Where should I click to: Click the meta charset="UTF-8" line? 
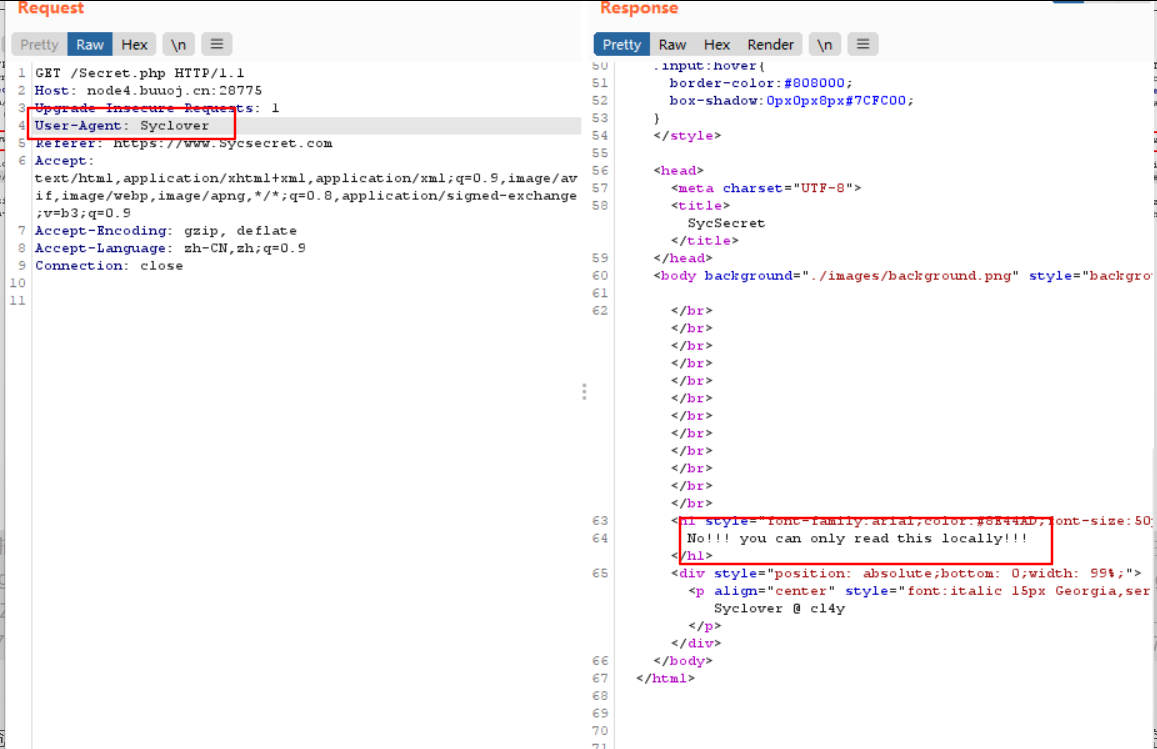[766, 188]
